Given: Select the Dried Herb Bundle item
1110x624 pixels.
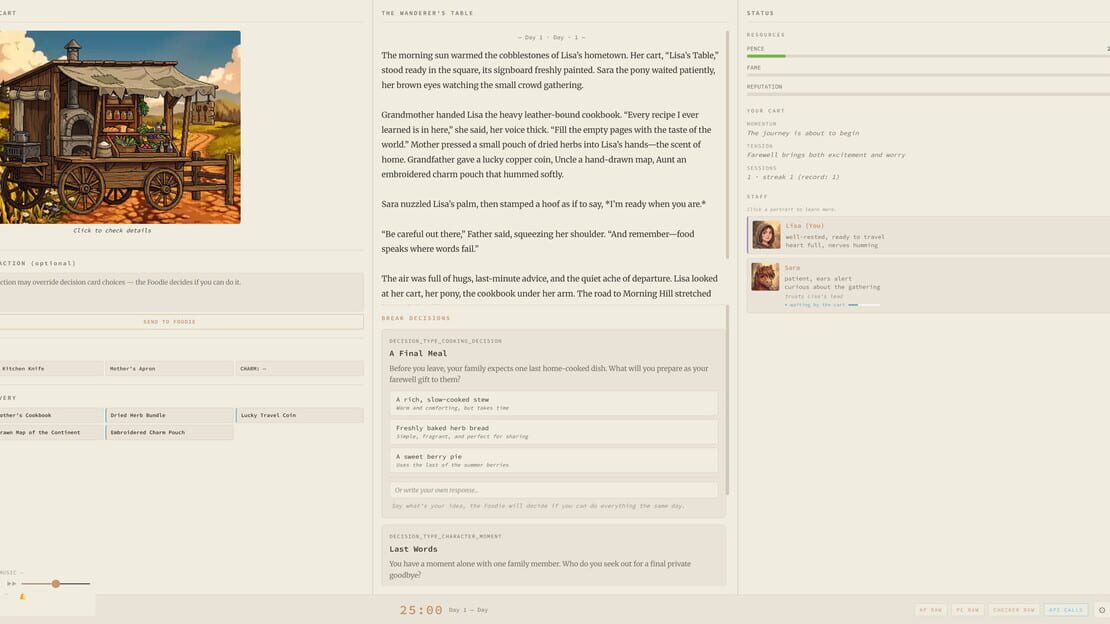Looking at the screenshot, I should coord(170,415).
